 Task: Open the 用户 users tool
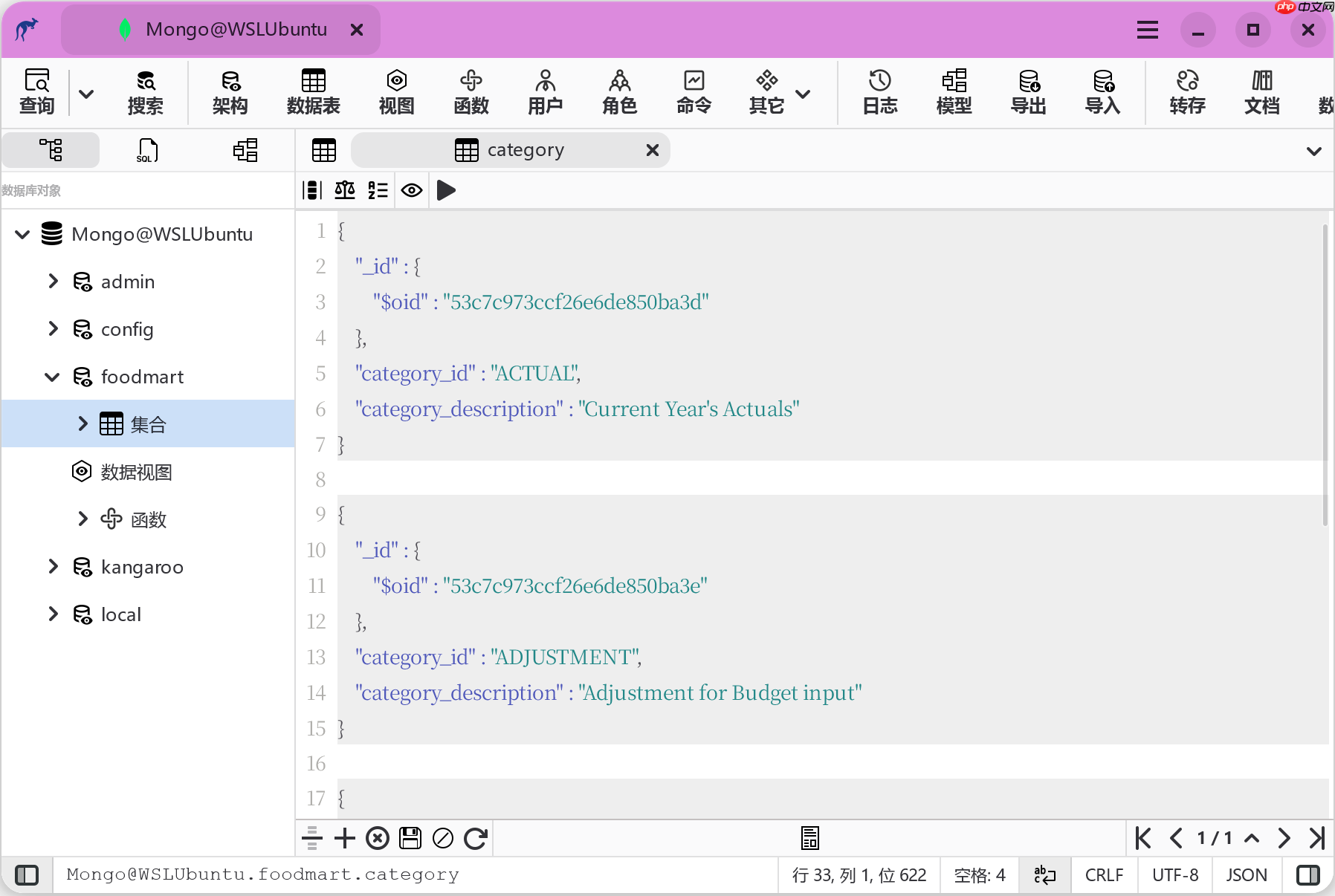[545, 92]
